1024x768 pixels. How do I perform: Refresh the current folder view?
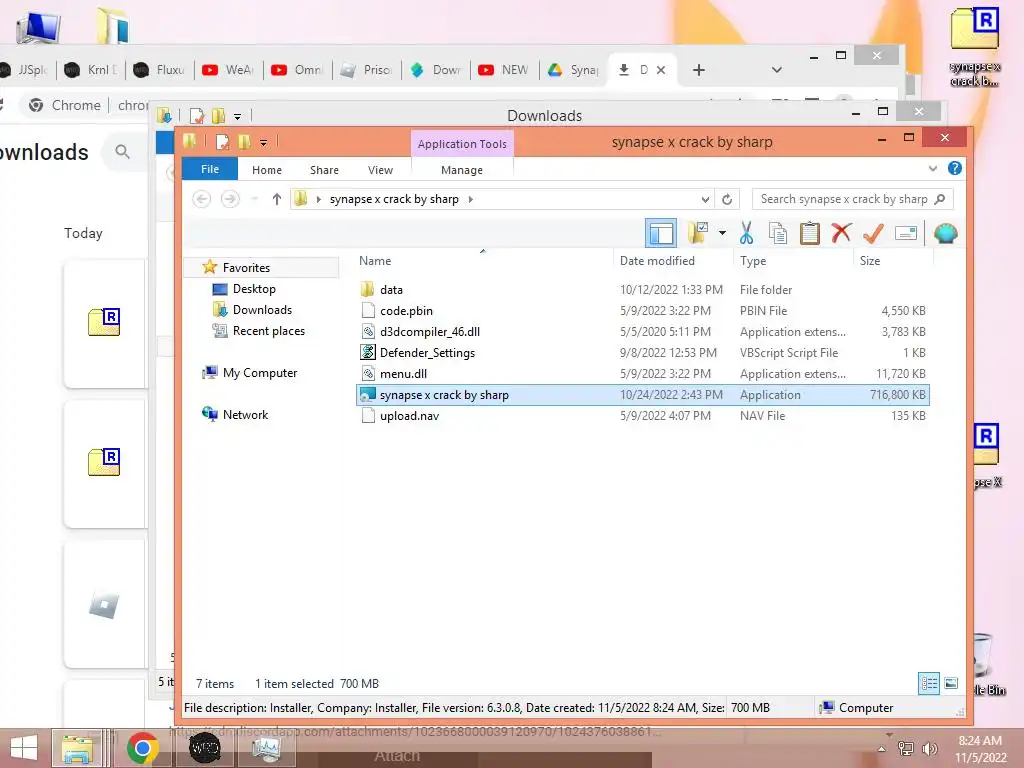click(x=727, y=199)
